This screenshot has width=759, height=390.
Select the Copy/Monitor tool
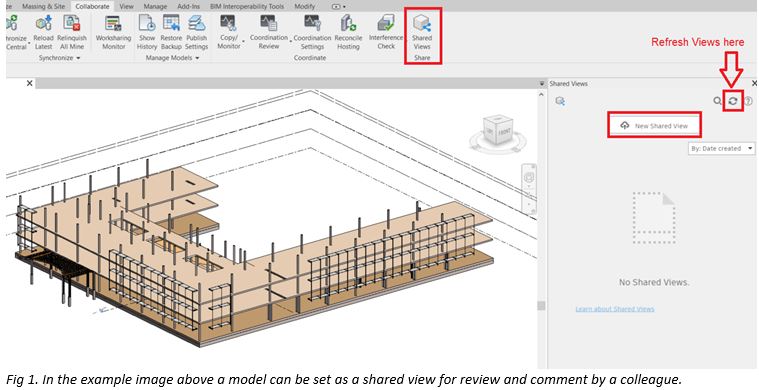click(228, 32)
